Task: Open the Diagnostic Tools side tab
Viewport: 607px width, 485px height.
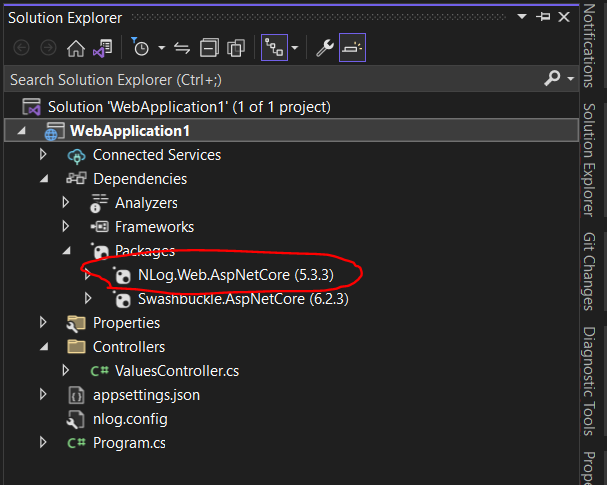Action: 590,381
